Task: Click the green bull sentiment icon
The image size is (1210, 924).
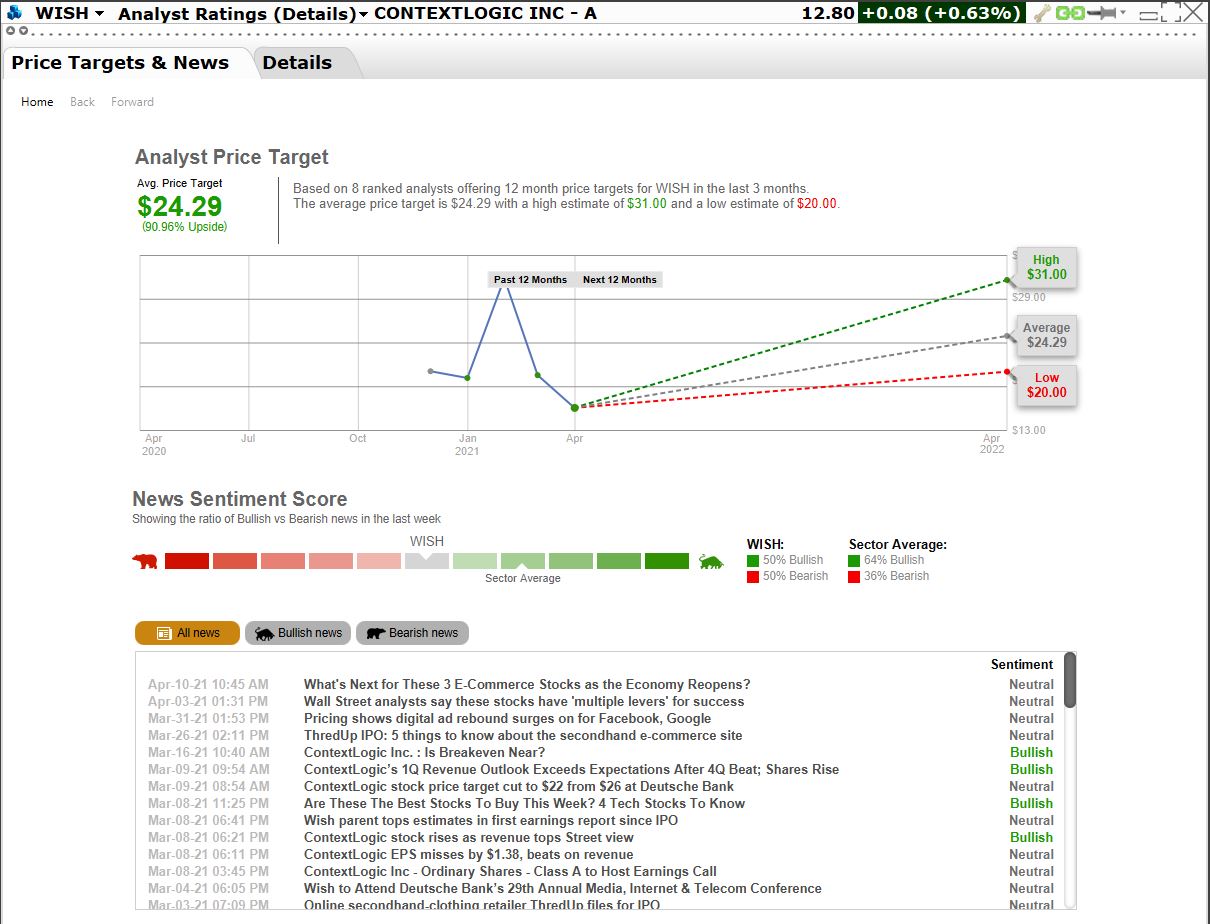Action: [711, 561]
